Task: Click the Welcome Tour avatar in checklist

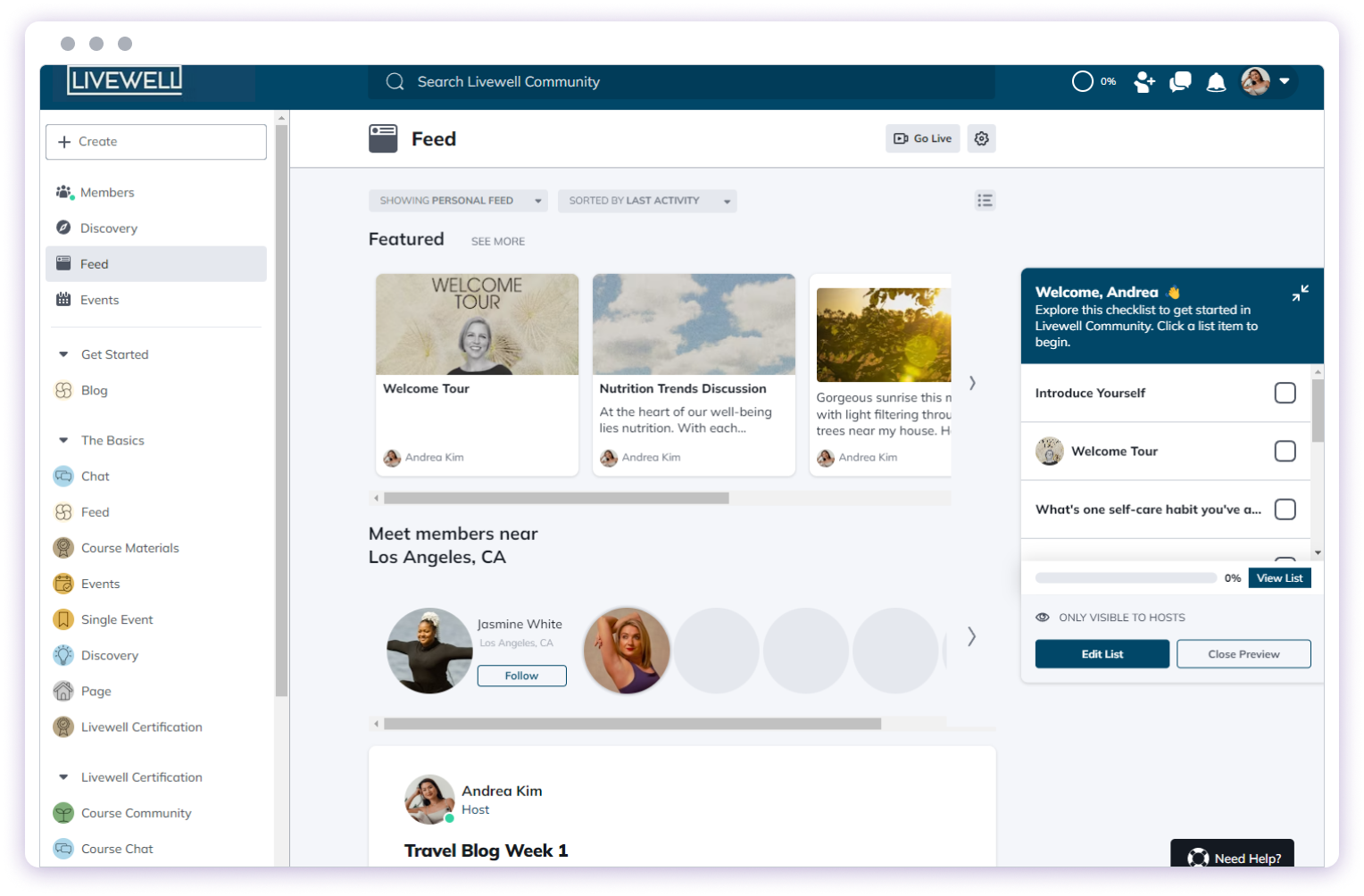Action: (x=1050, y=451)
